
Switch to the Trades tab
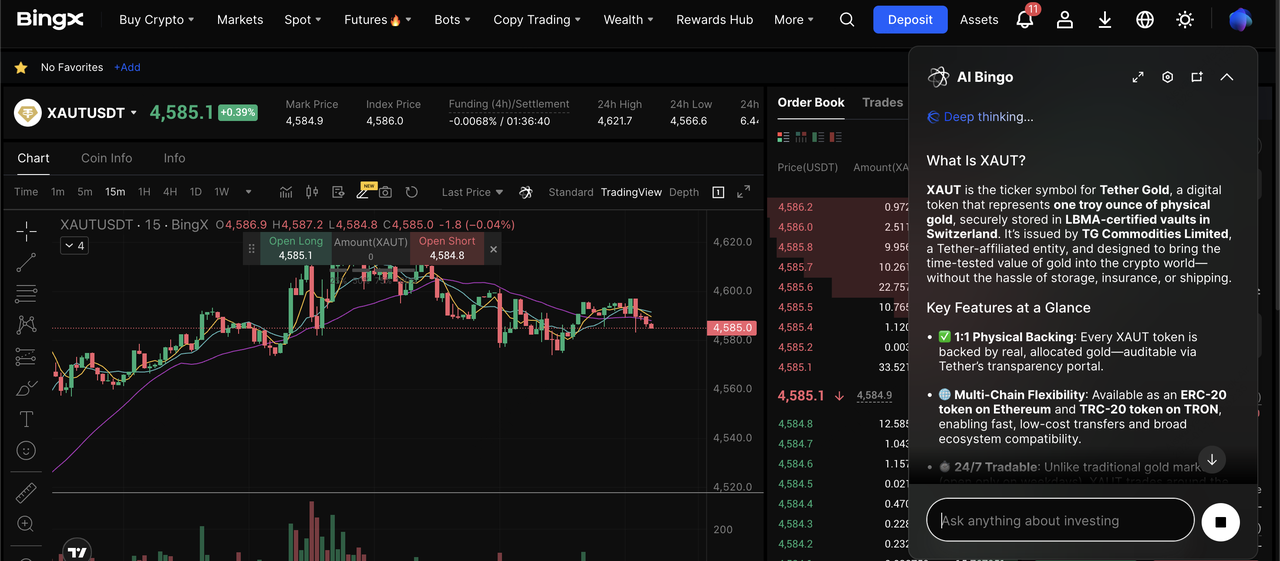(x=882, y=102)
